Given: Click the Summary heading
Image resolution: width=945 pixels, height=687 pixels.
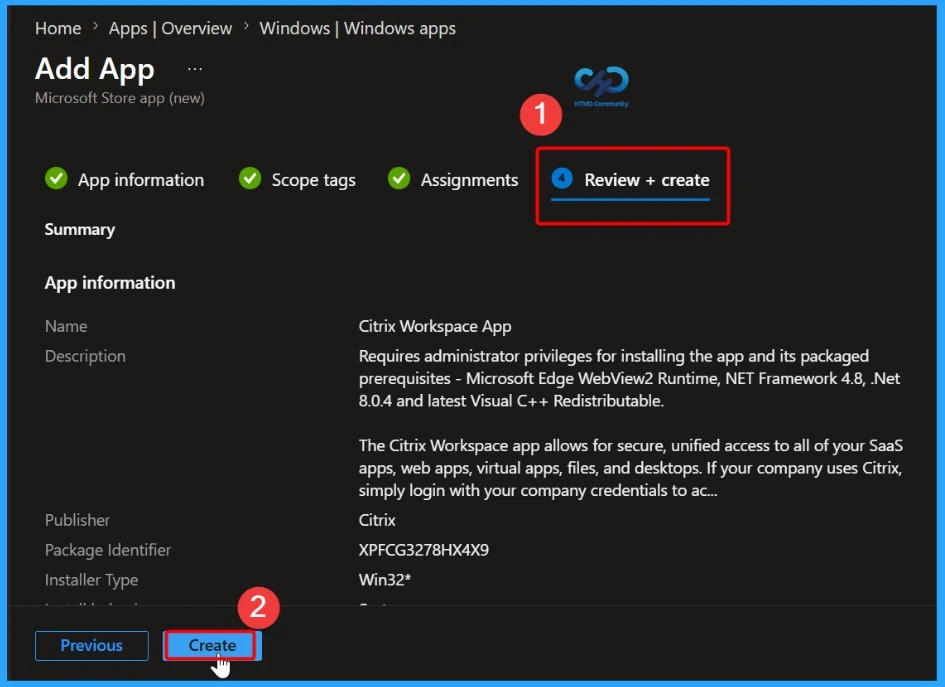Looking at the screenshot, I should click(80, 230).
